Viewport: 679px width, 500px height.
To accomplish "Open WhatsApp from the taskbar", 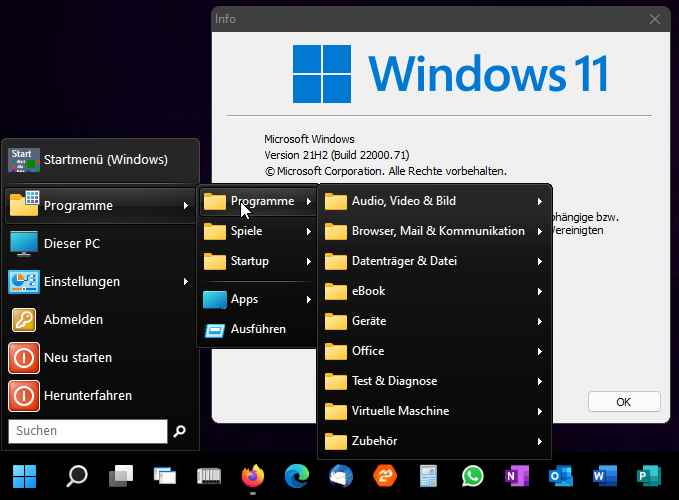I will point(472,476).
